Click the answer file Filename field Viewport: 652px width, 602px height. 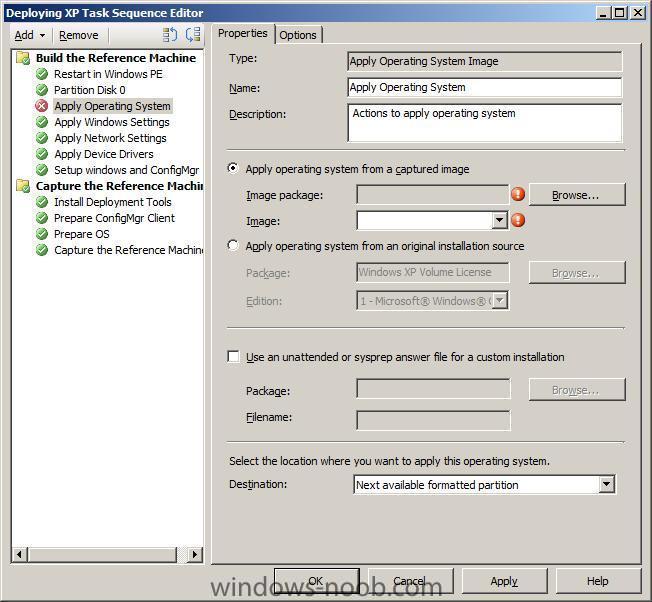433,420
